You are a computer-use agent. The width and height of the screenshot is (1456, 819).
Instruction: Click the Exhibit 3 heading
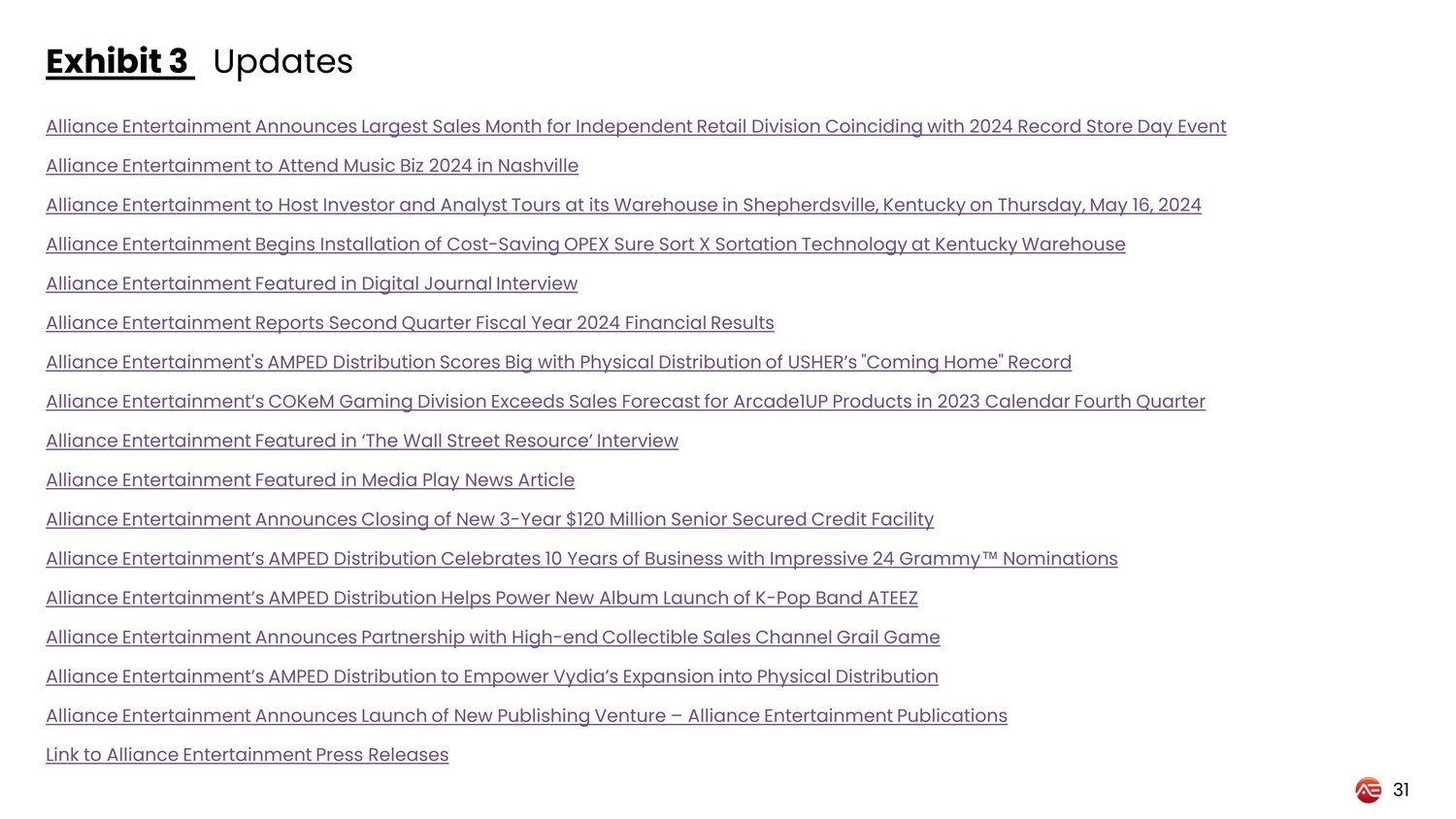coord(117,61)
